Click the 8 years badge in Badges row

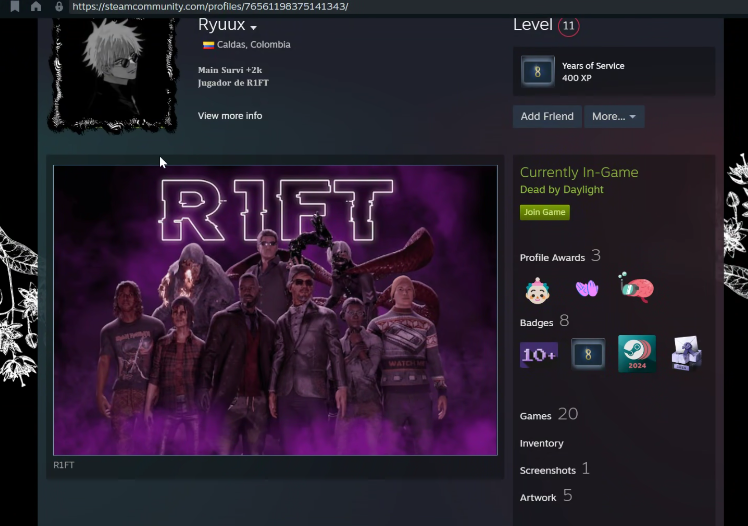click(588, 354)
